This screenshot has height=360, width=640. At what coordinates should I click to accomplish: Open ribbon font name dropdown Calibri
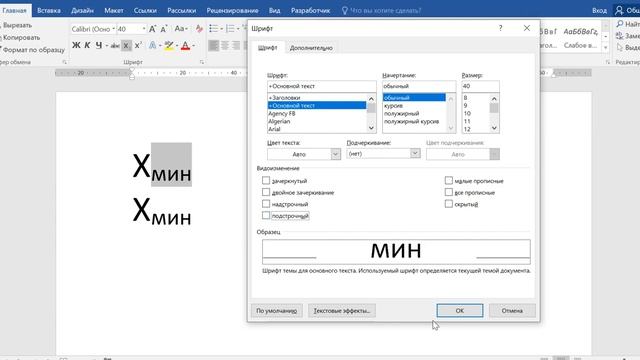pos(113,29)
